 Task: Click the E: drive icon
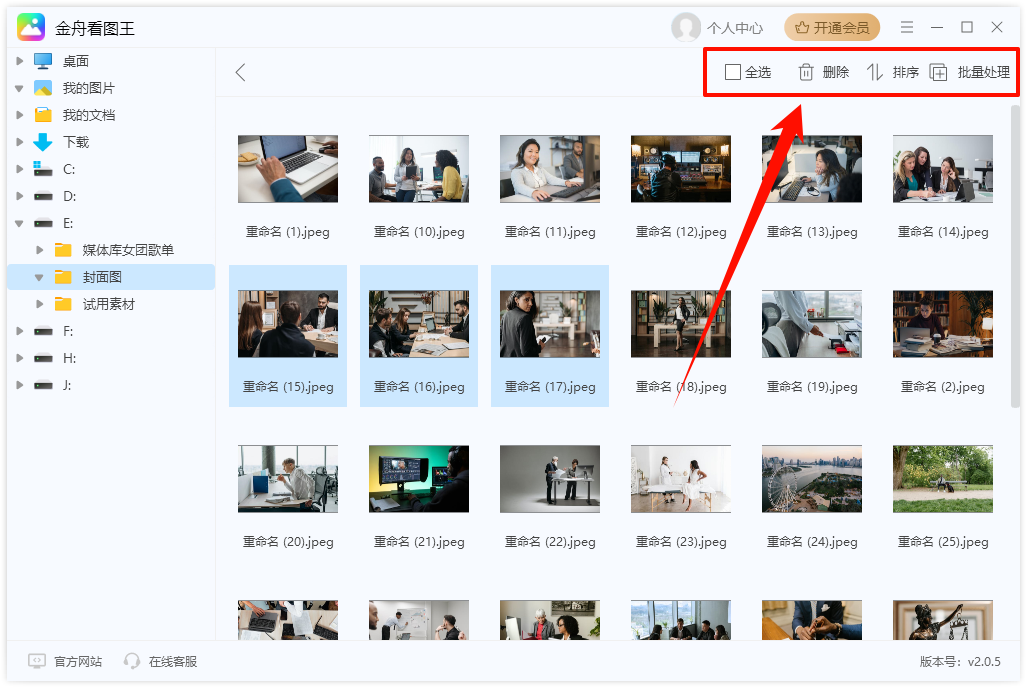43,223
